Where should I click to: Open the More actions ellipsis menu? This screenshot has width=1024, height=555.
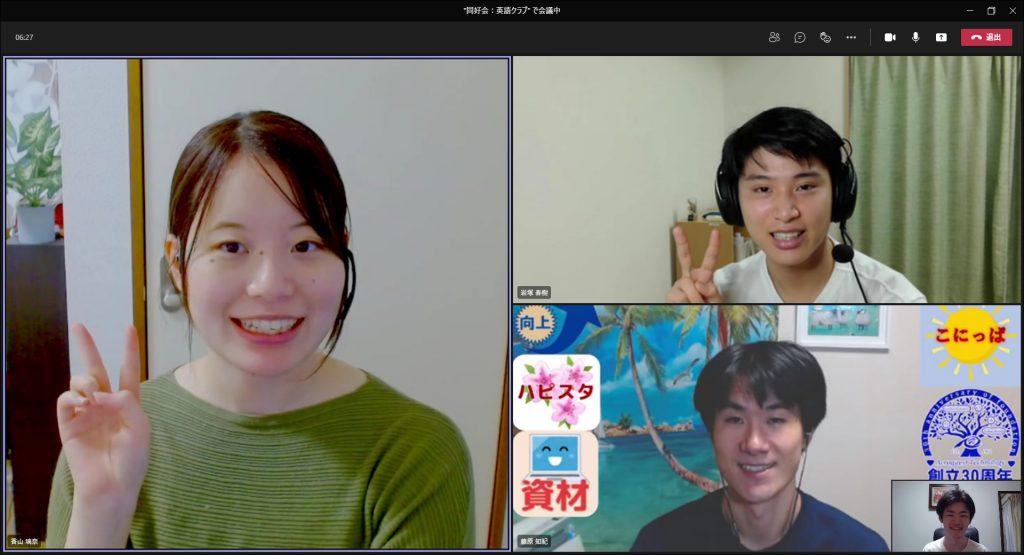tap(851, 37)
